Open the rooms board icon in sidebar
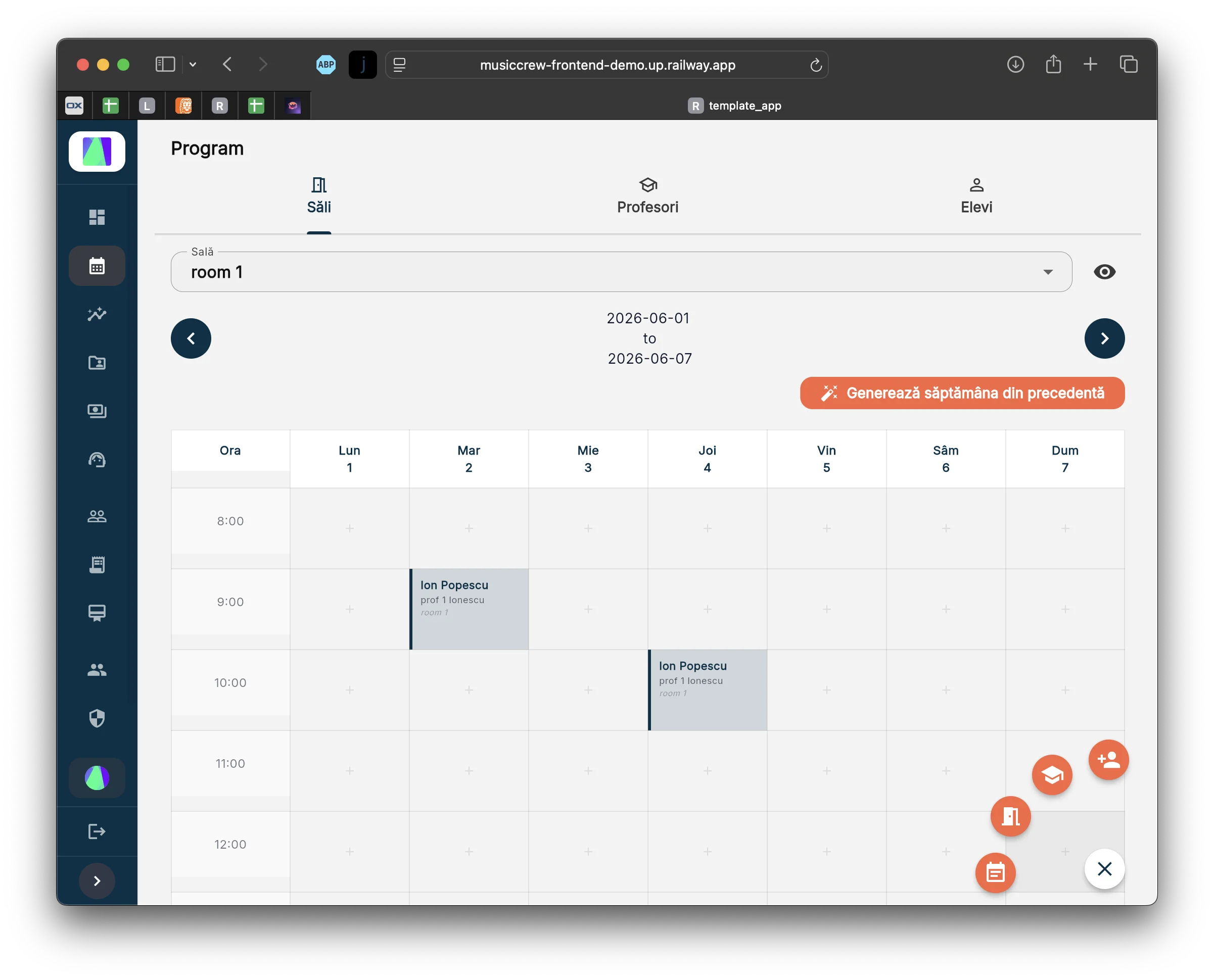Image resolution: width=1214 pixels, height=980 pixels. coord(97,613)
